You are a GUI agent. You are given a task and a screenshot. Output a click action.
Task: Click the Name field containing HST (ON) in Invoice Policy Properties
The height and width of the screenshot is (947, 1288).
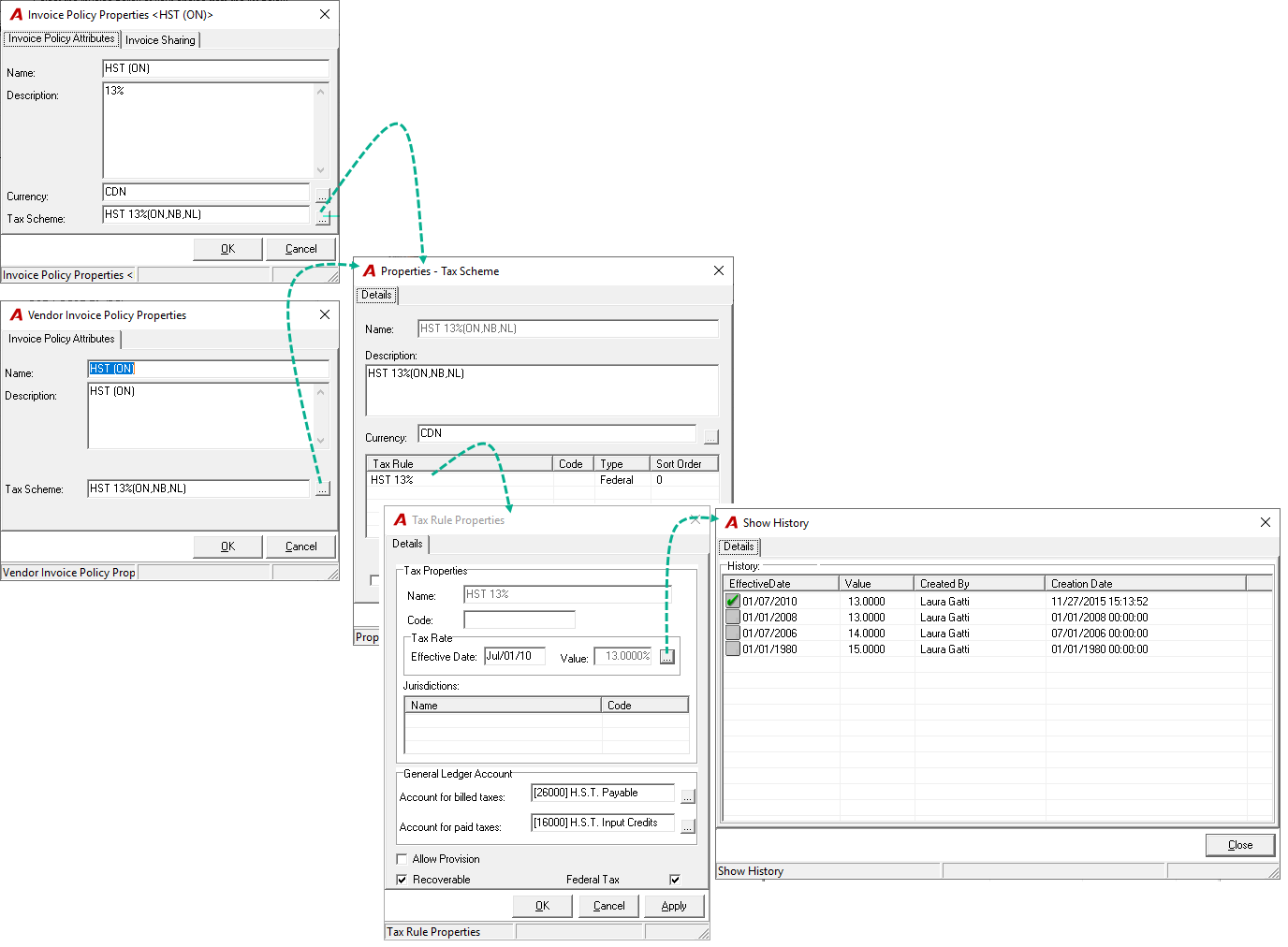215,68
